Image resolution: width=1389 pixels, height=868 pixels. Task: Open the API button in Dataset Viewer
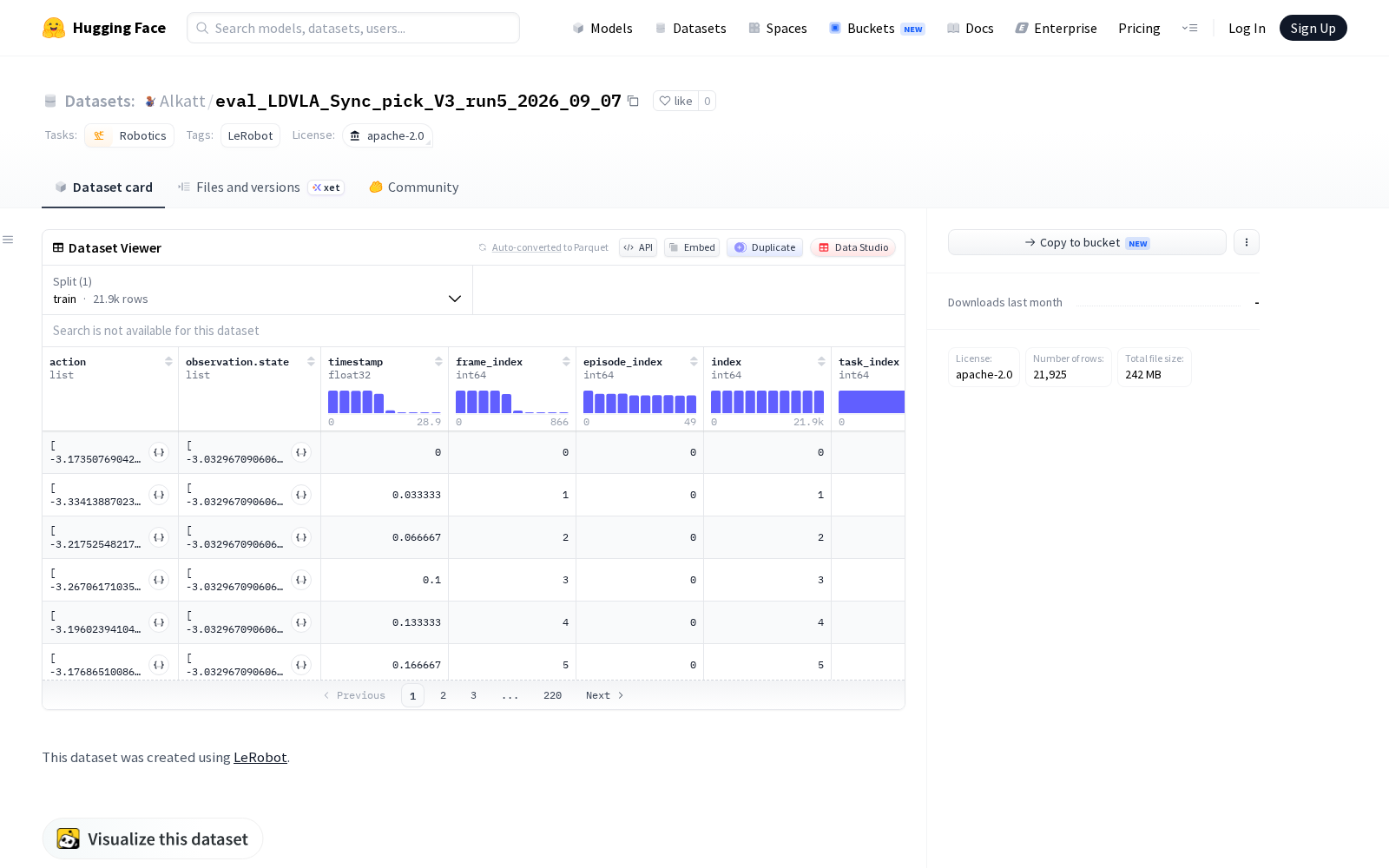(x=638, y=247)
